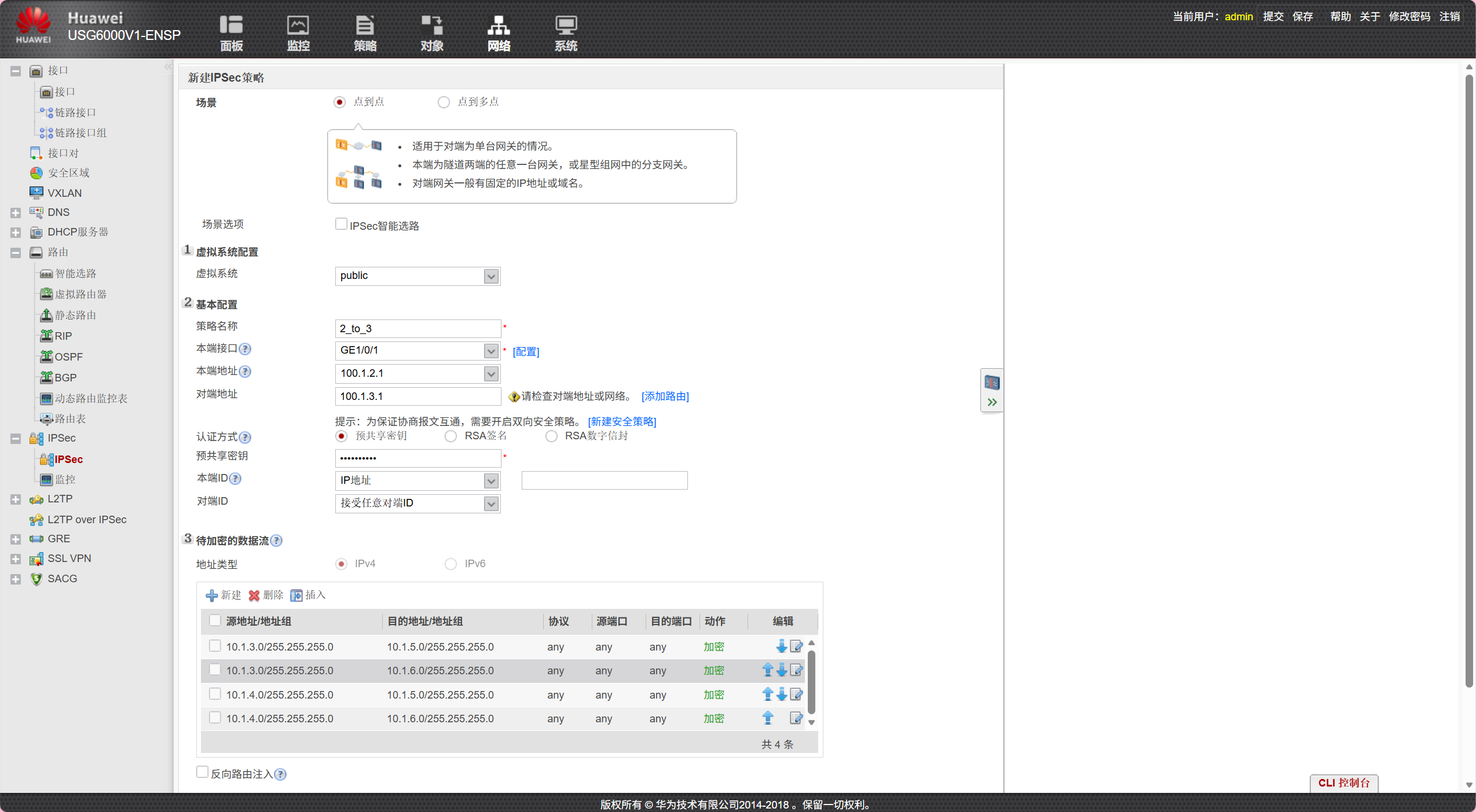This screenshot has height=812, width=1476.
Task: Edit the first data flow row
Action: [796, 646]
